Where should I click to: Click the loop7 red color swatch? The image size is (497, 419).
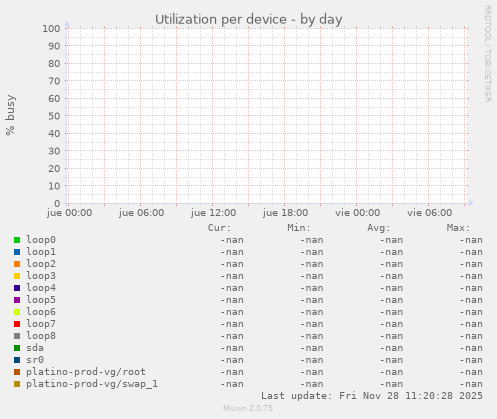[x=17, y=324]
